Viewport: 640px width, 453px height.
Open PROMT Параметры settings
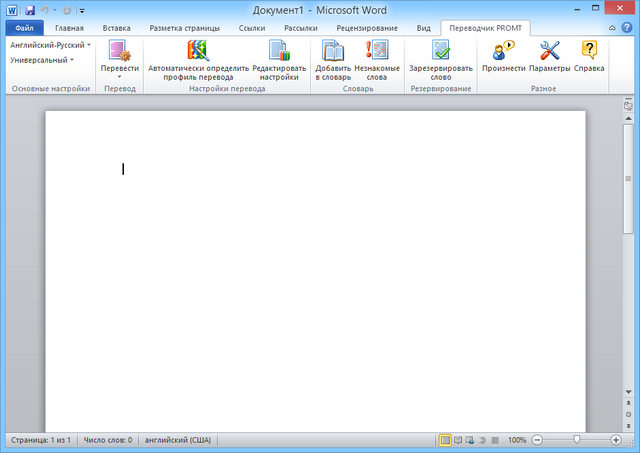point(549,52)
